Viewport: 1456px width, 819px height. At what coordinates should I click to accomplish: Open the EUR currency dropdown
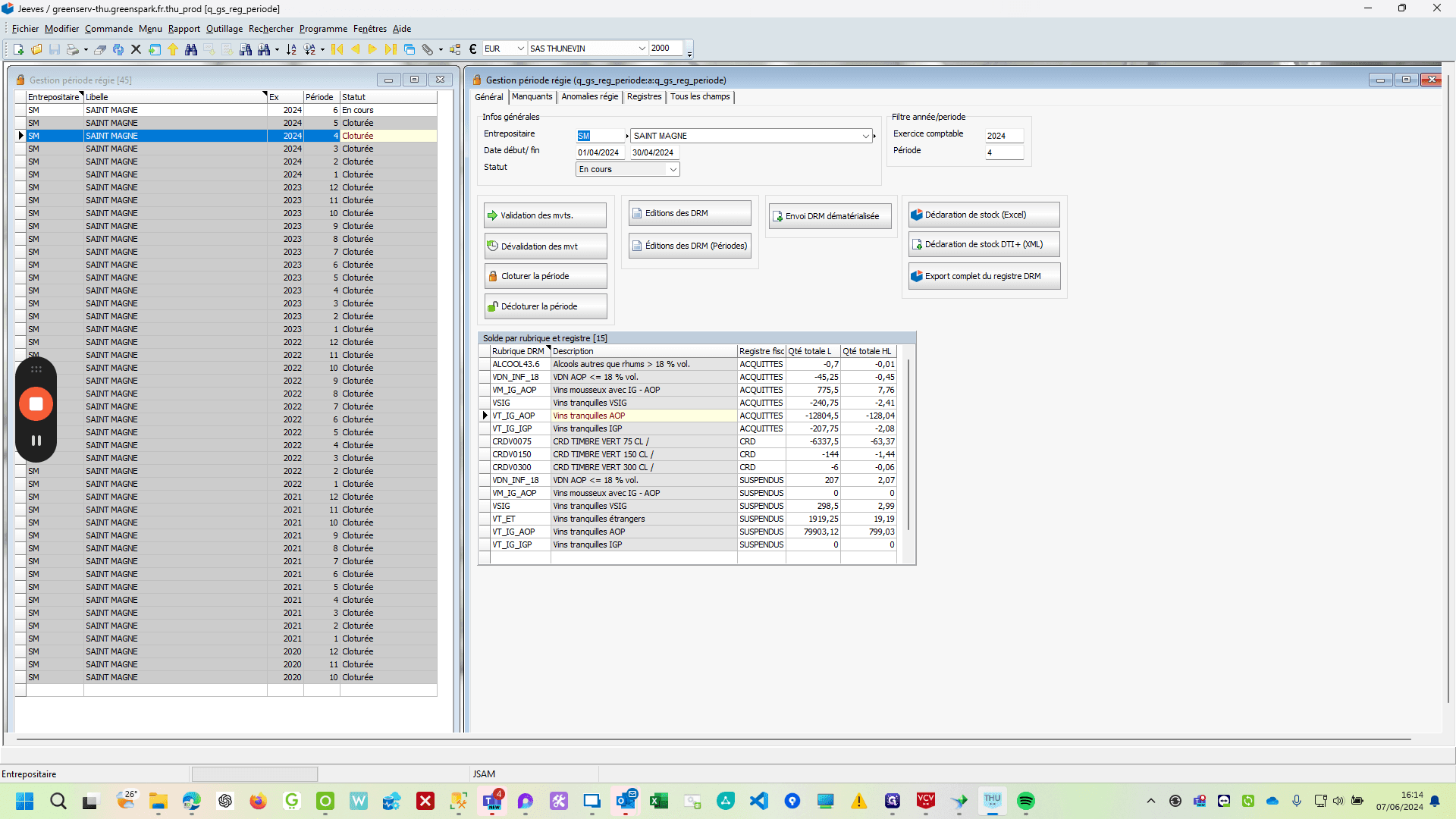521,49
